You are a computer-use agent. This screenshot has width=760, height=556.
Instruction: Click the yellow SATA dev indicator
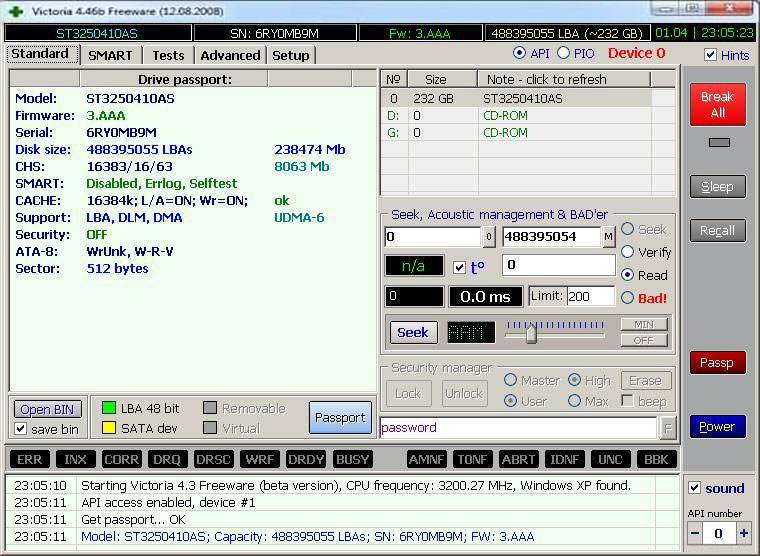[x=109, y=428]
